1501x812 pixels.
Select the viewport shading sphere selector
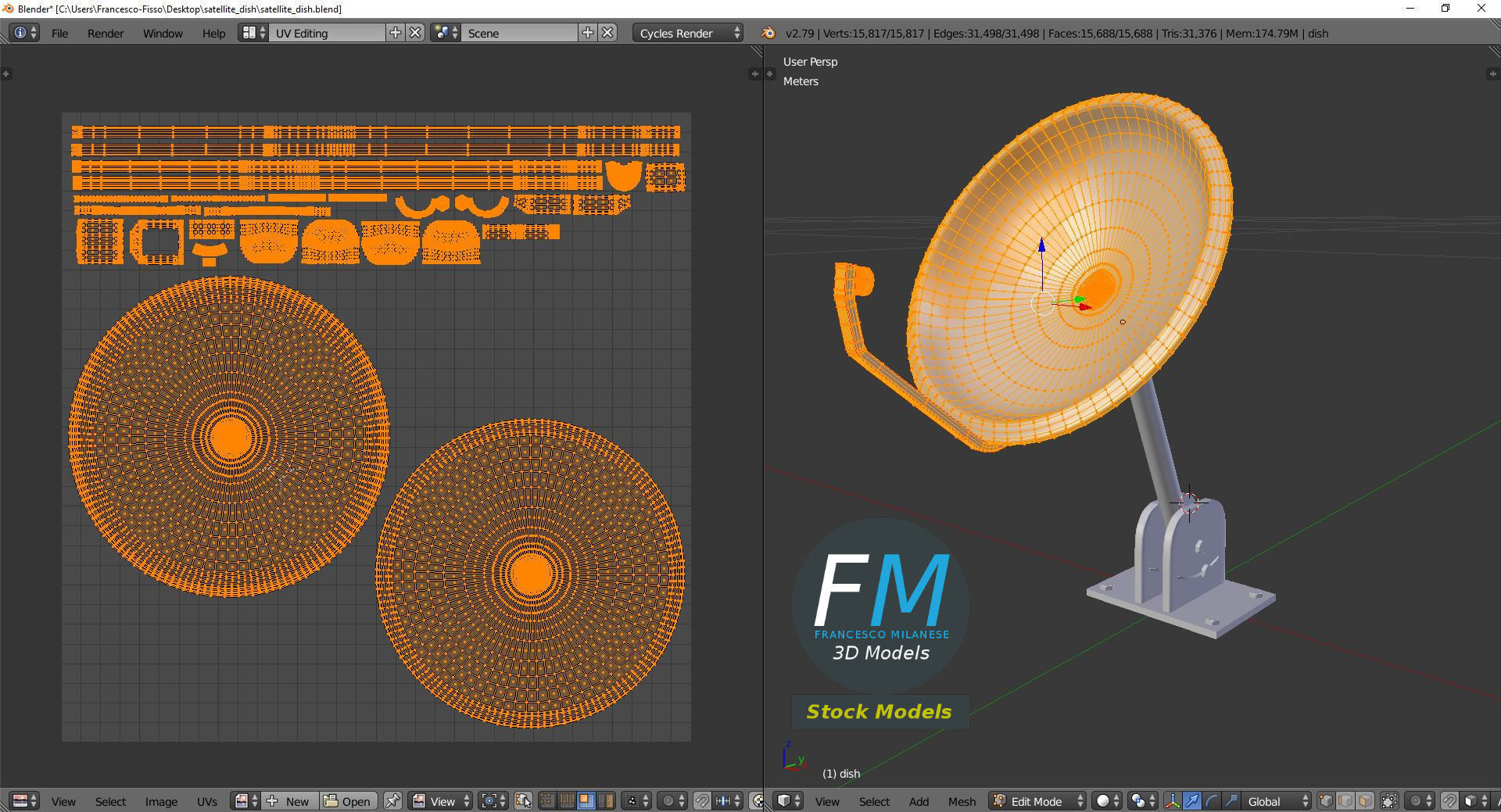[1106, 801]
